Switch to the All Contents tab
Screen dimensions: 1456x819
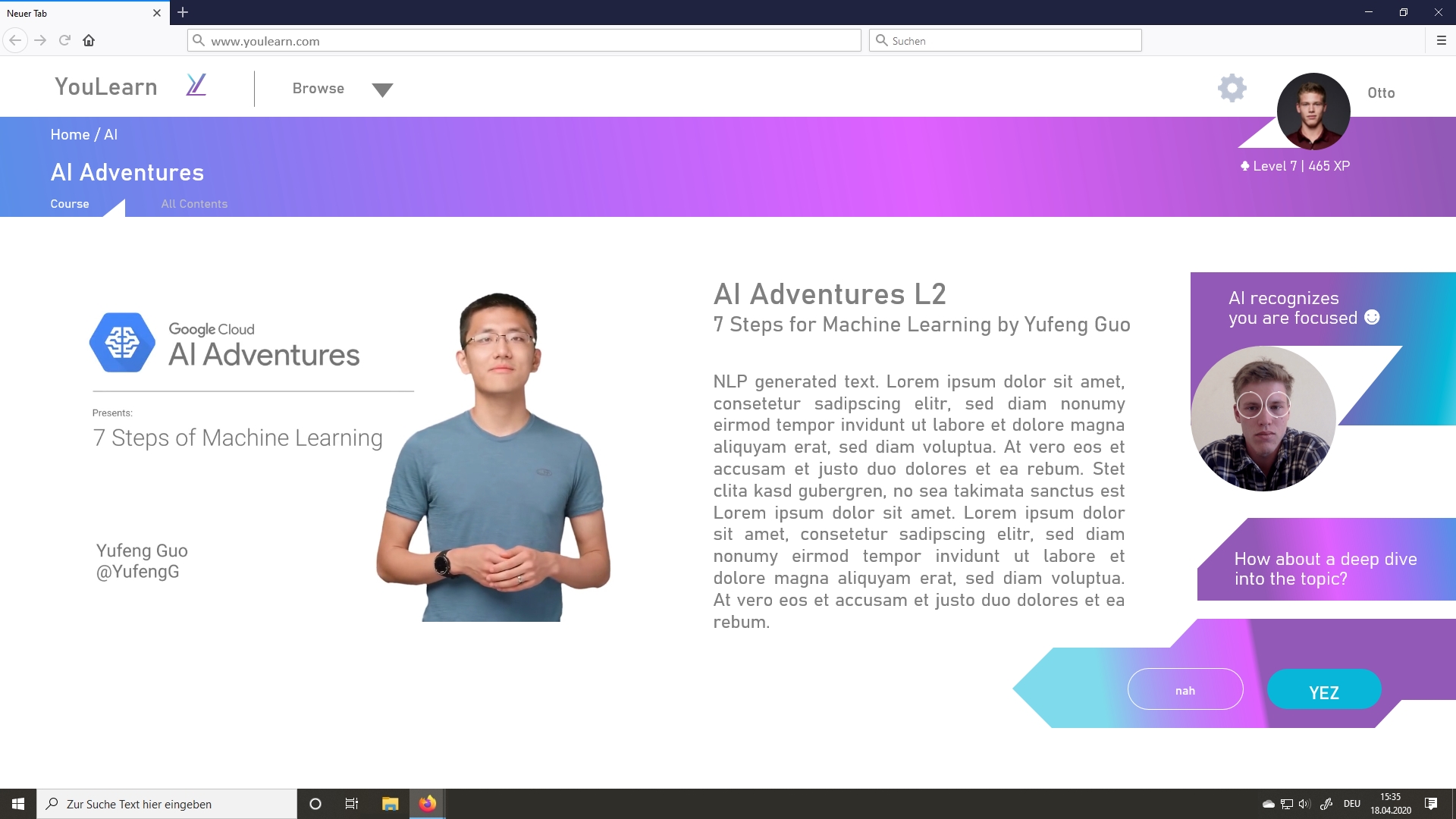(194, 204)
